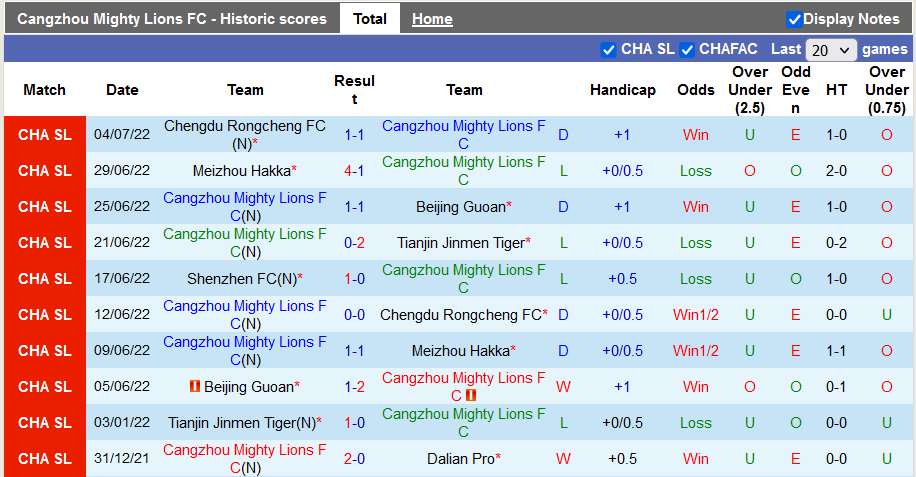Toggle the Display Notes checkbox
This screenshot has width=916, height=477.
(794, 19)
